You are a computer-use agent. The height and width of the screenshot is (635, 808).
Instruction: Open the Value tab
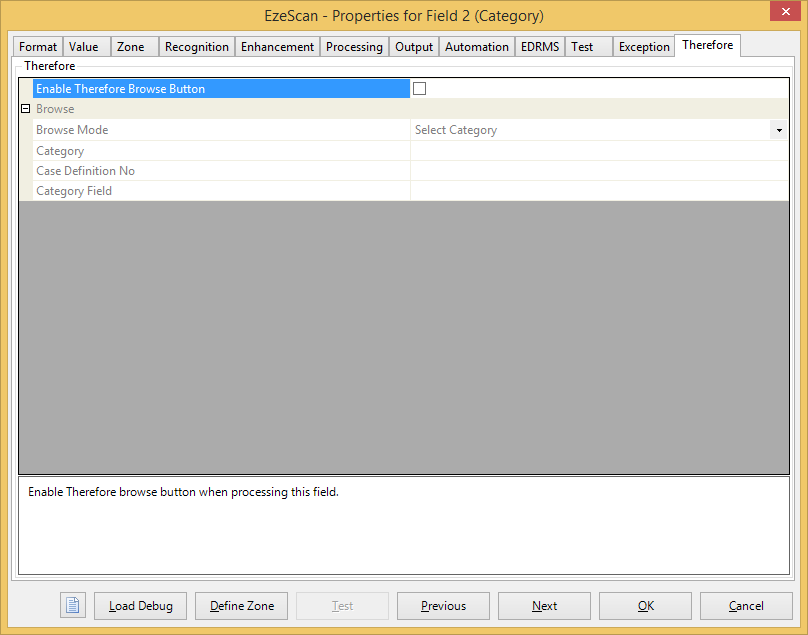(x=84, y=47)
